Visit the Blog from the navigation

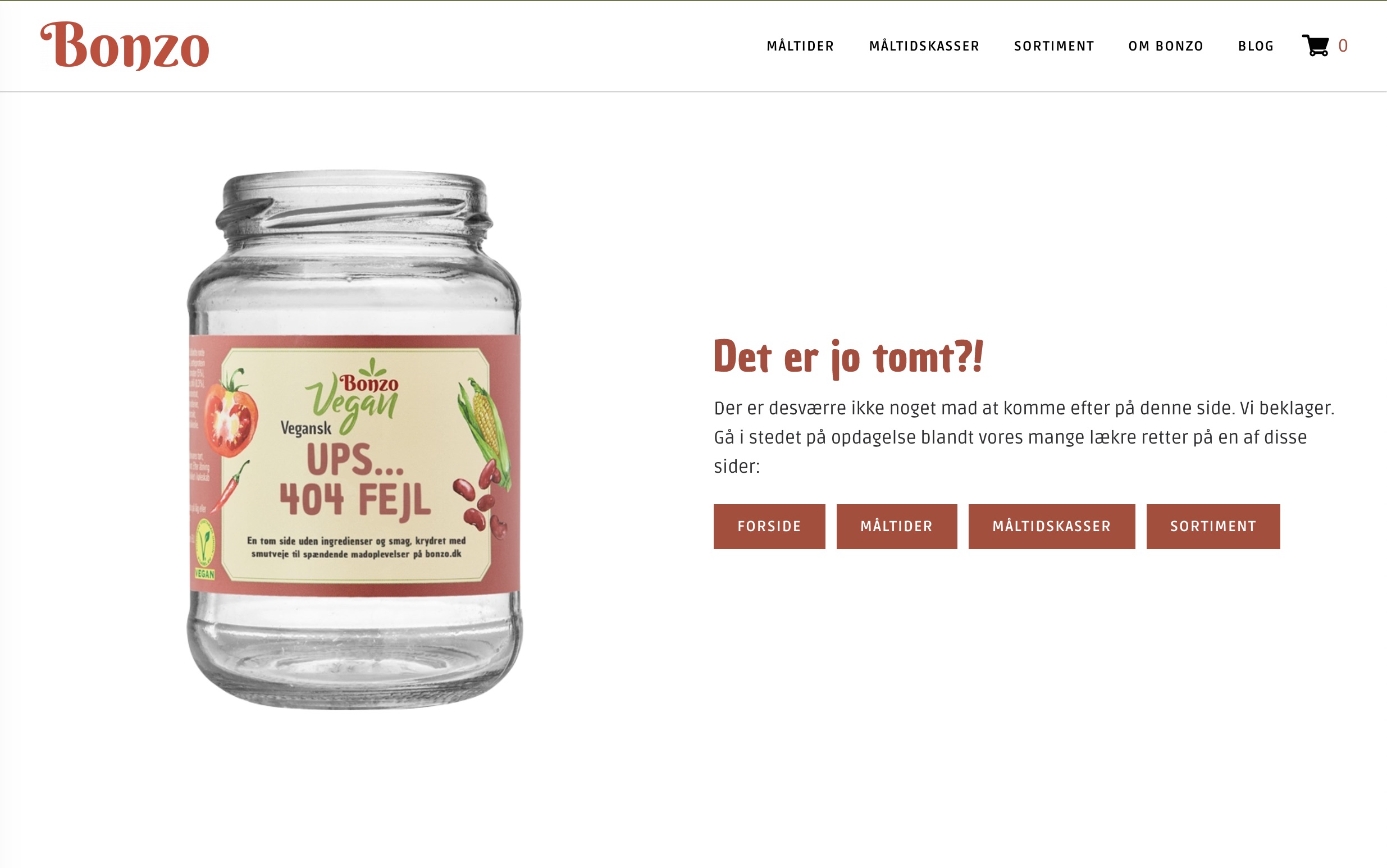coord(1256,46)
